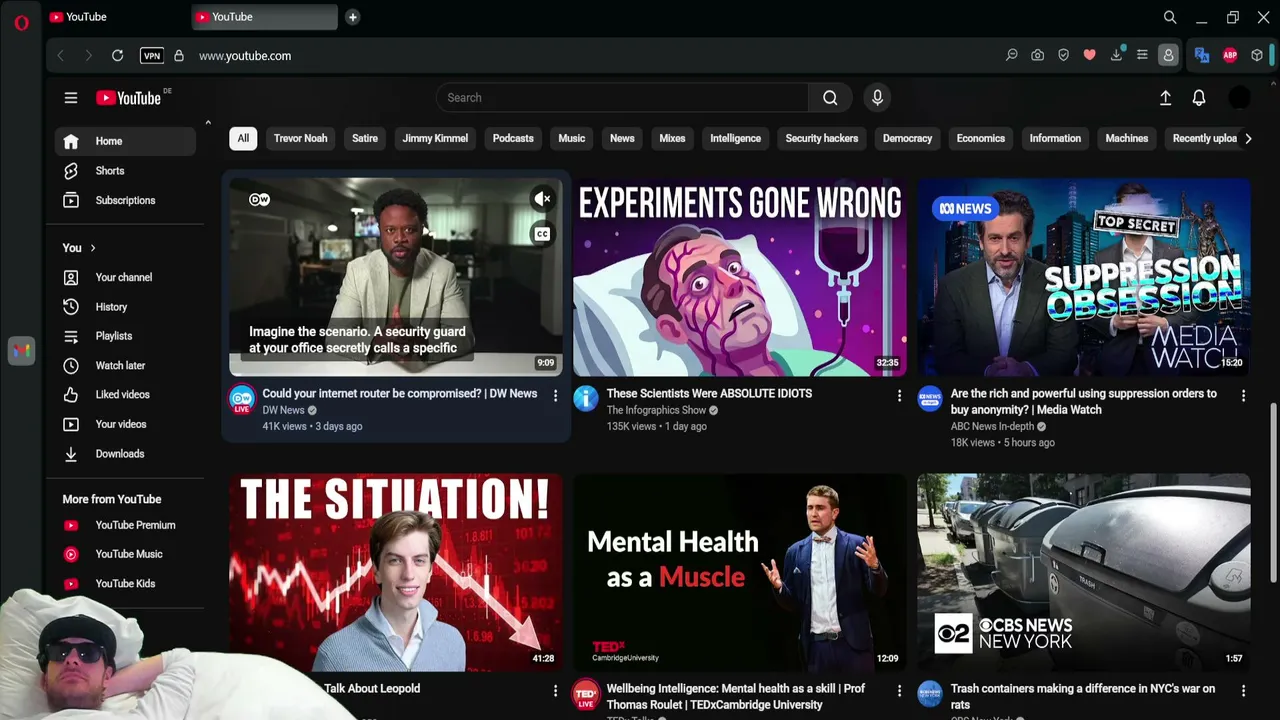Open a new browser tab

click(352, 17)
